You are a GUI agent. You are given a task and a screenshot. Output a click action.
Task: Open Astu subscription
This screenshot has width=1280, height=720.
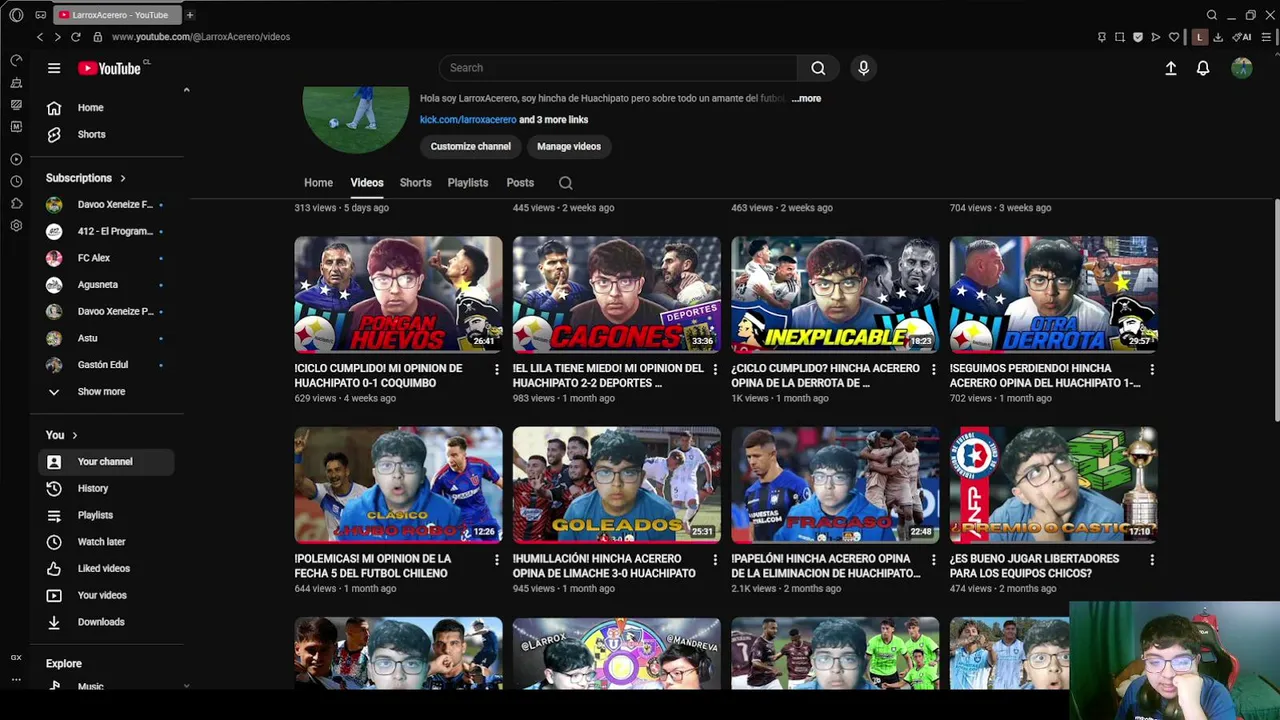coord(106,338)
